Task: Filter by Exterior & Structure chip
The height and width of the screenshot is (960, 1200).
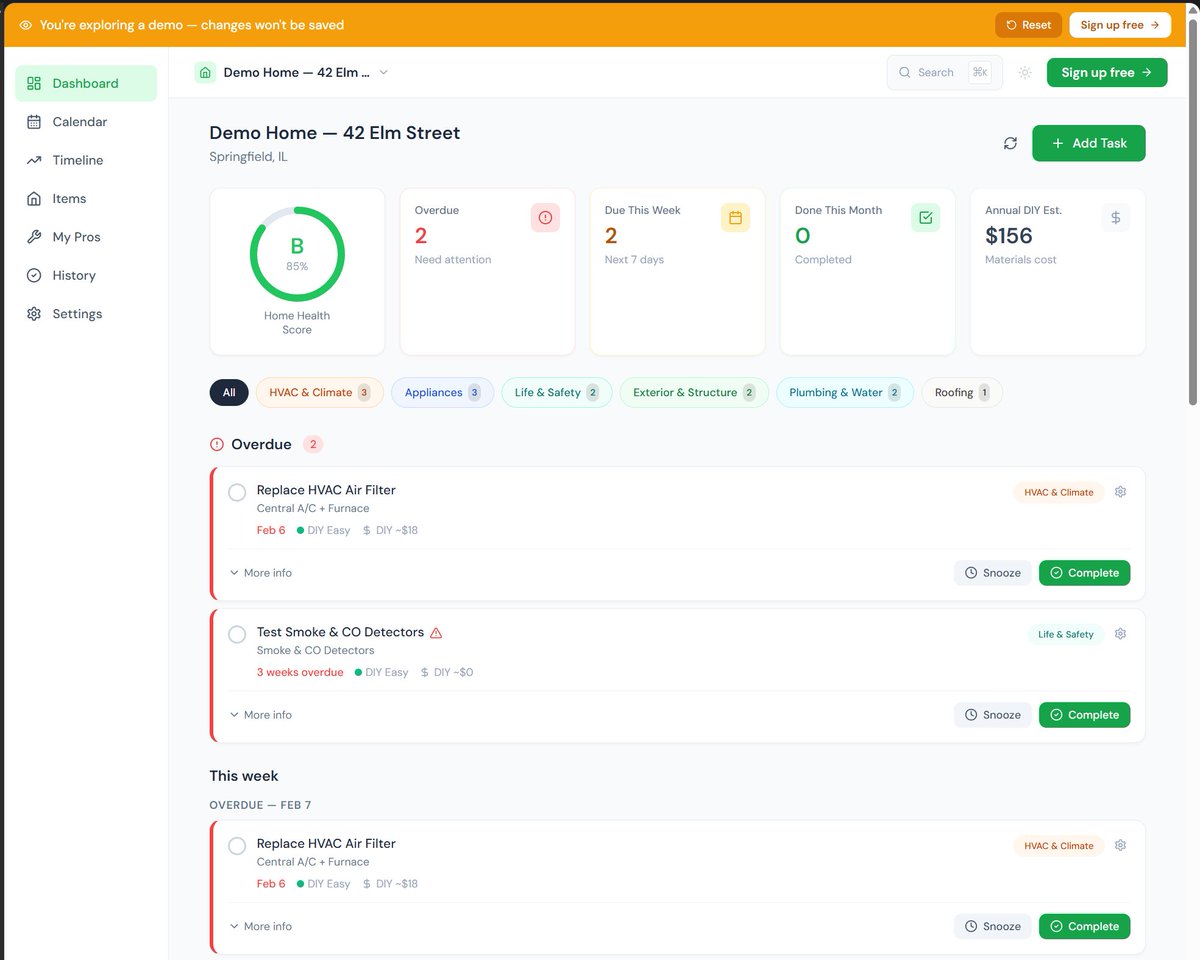Action: [x=694, y=392]
